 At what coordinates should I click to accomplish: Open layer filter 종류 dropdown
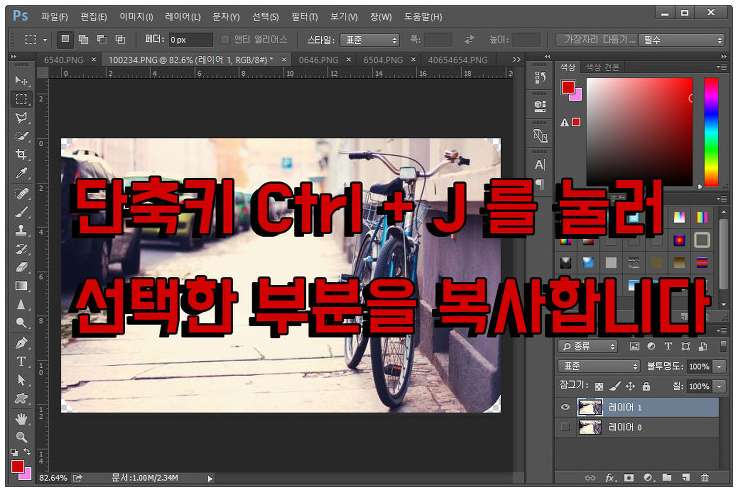click(588, 347)
